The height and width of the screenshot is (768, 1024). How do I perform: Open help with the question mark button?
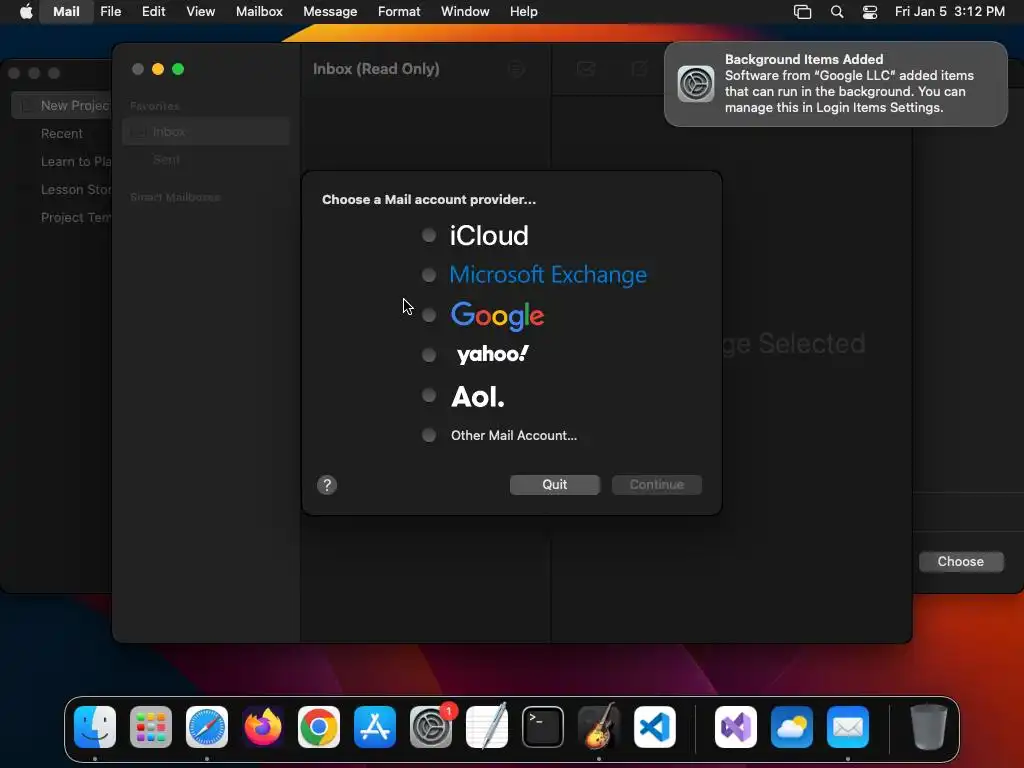[x=327, y=485]
